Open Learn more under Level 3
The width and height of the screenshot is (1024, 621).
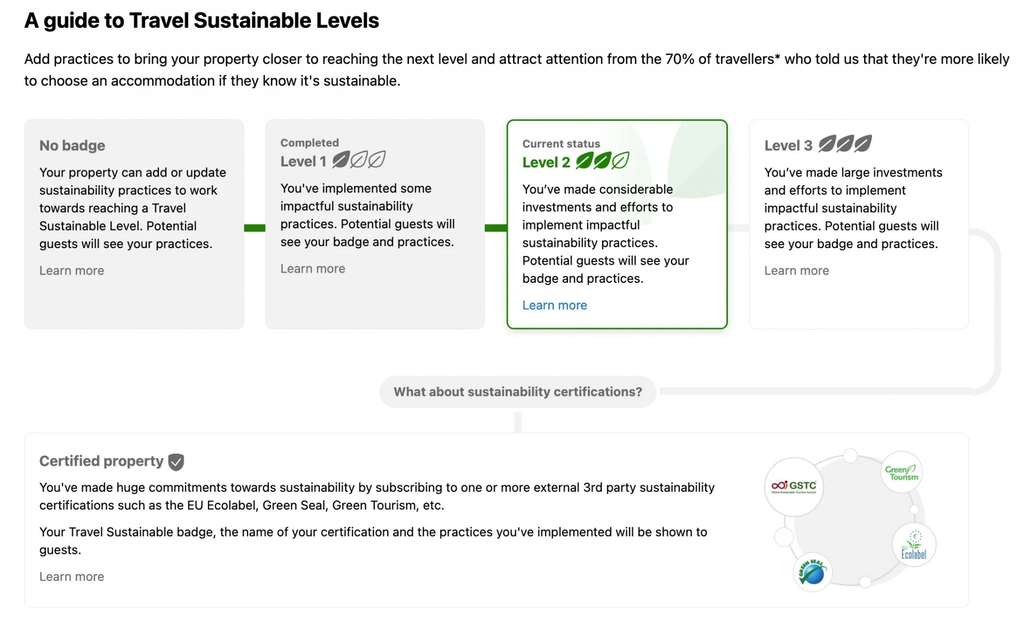tap(797, 271)
